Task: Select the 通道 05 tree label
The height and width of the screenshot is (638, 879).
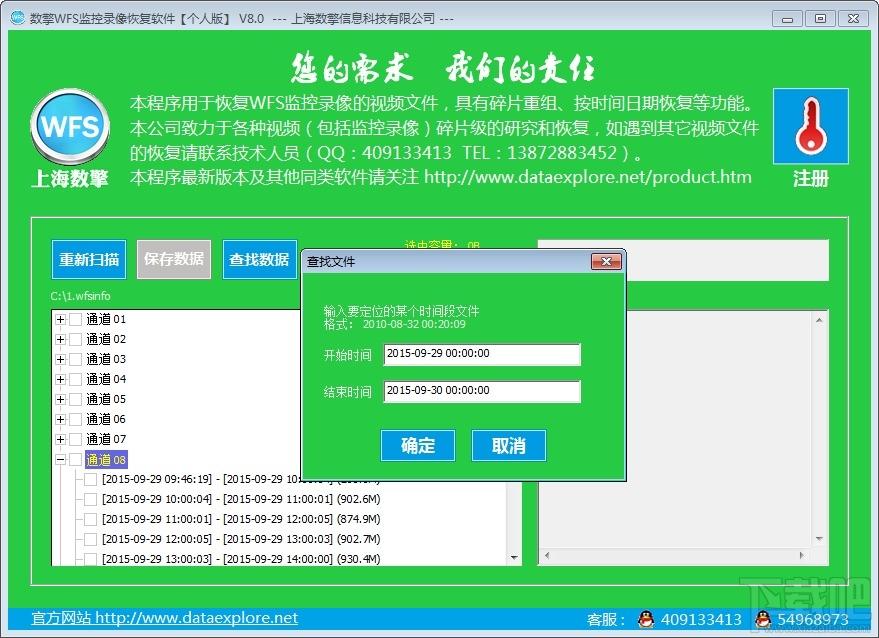Action: pyautogui.click(x=106, y=399)
